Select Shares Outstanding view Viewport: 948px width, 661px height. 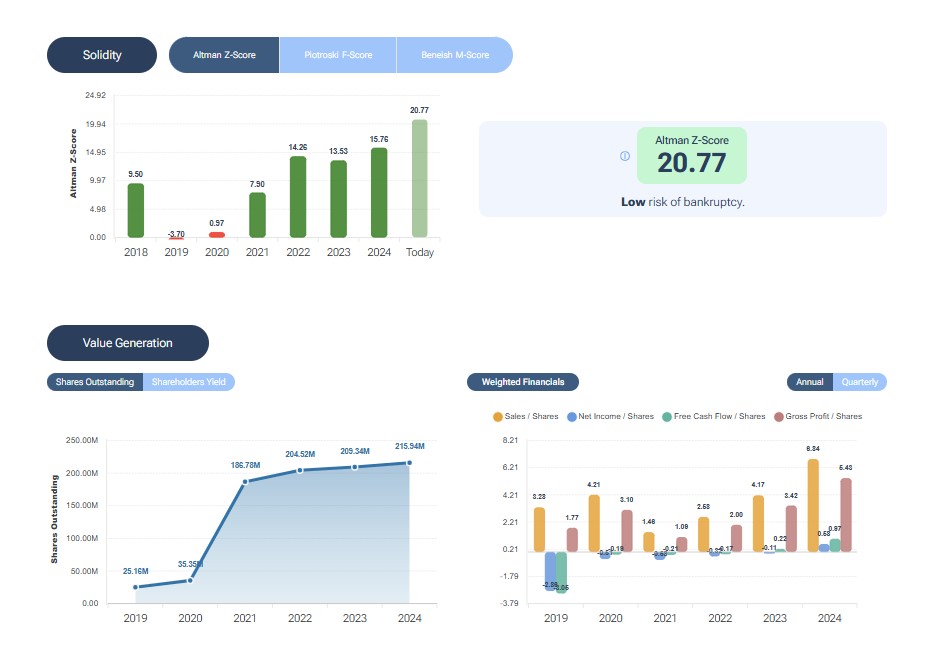95,382
